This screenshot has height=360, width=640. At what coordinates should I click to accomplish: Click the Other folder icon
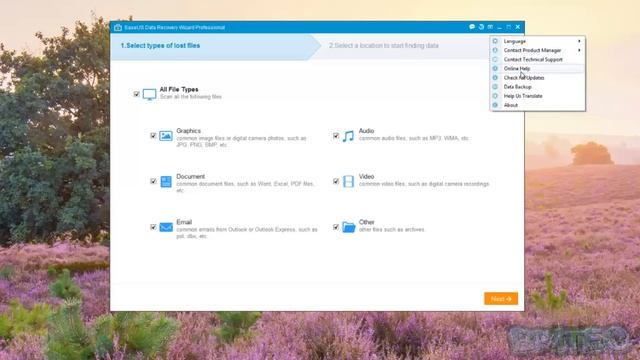click(349, 227)
